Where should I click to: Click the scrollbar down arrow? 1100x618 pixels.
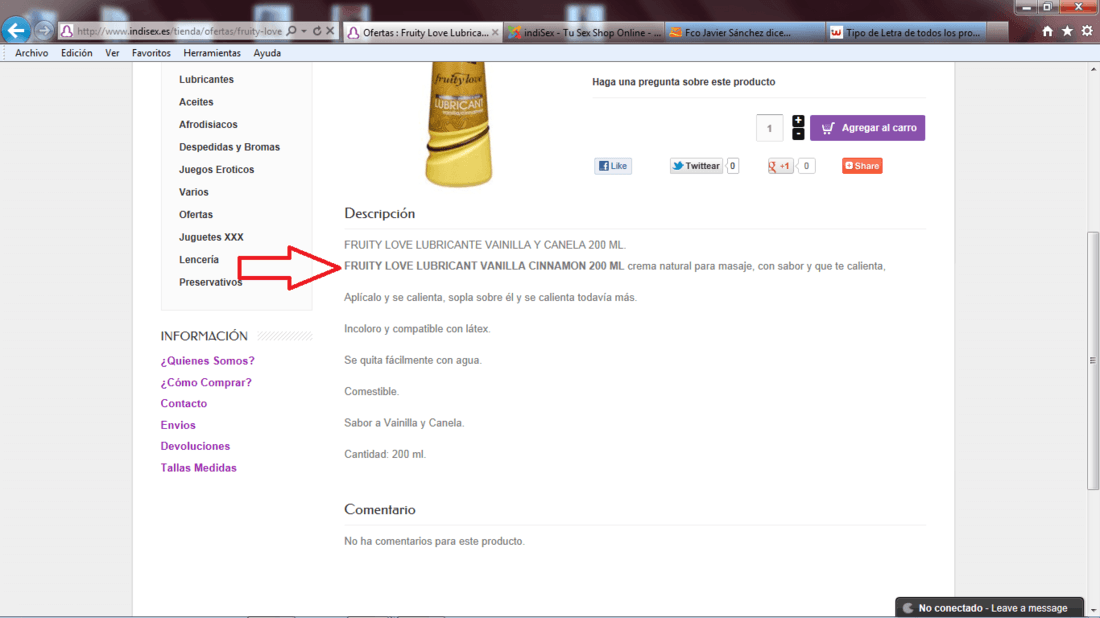click(1093, 611)
